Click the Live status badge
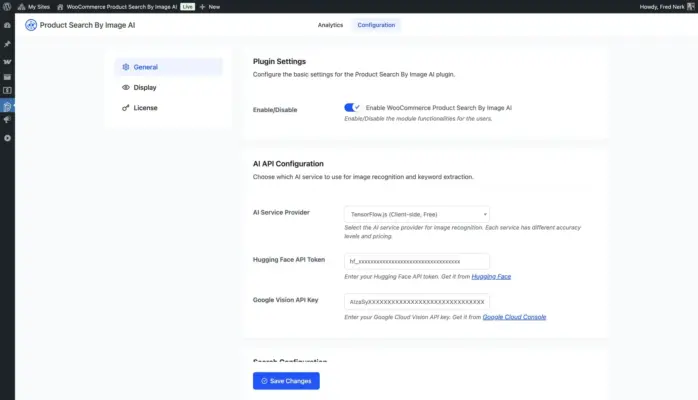 (187, 7)
